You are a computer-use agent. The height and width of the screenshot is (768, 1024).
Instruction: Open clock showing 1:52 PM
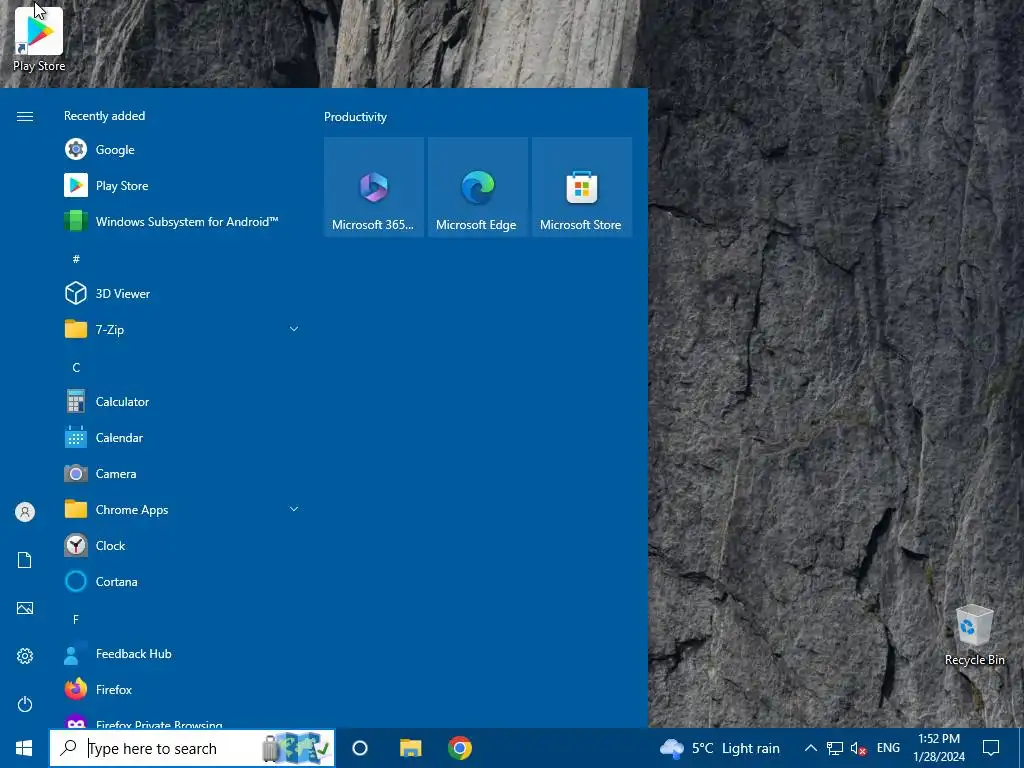click(938, 748)
